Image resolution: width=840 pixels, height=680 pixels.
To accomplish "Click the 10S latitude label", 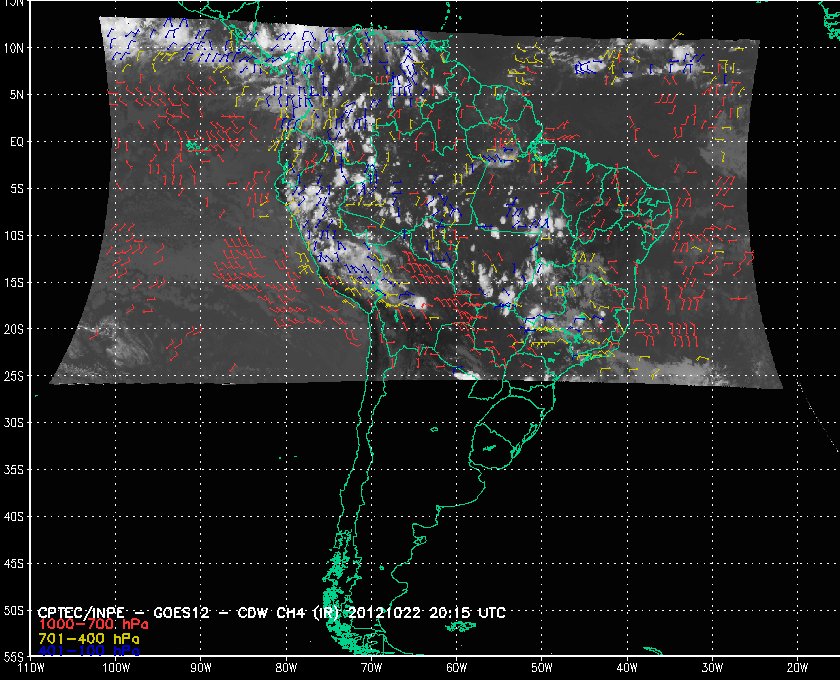I will (14, 236).
